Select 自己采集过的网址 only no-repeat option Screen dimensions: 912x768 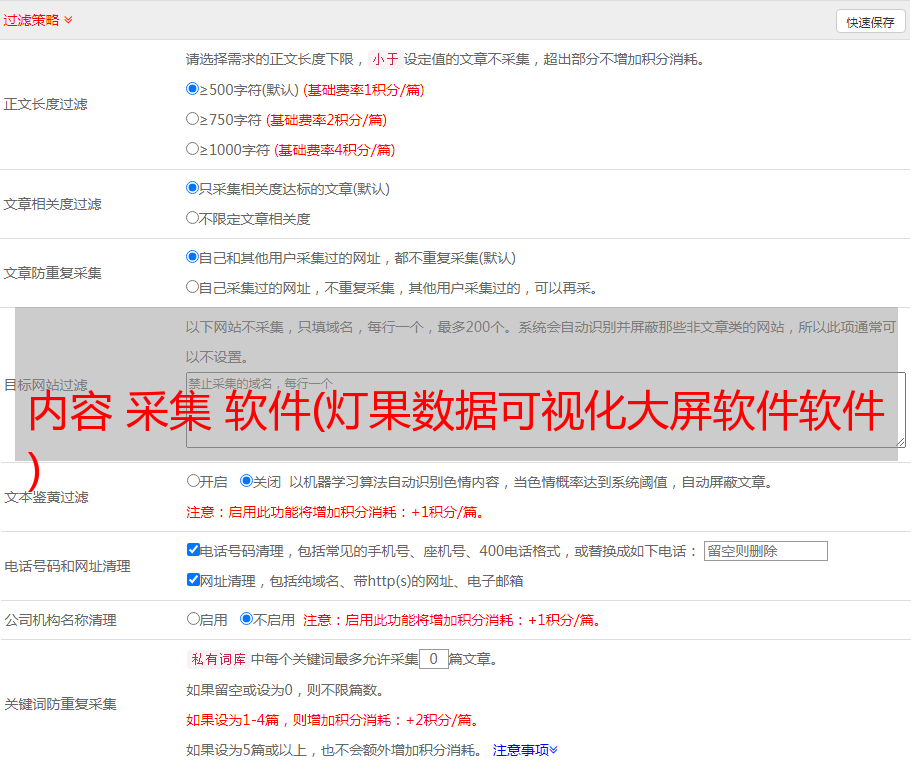tap(193, 287)
